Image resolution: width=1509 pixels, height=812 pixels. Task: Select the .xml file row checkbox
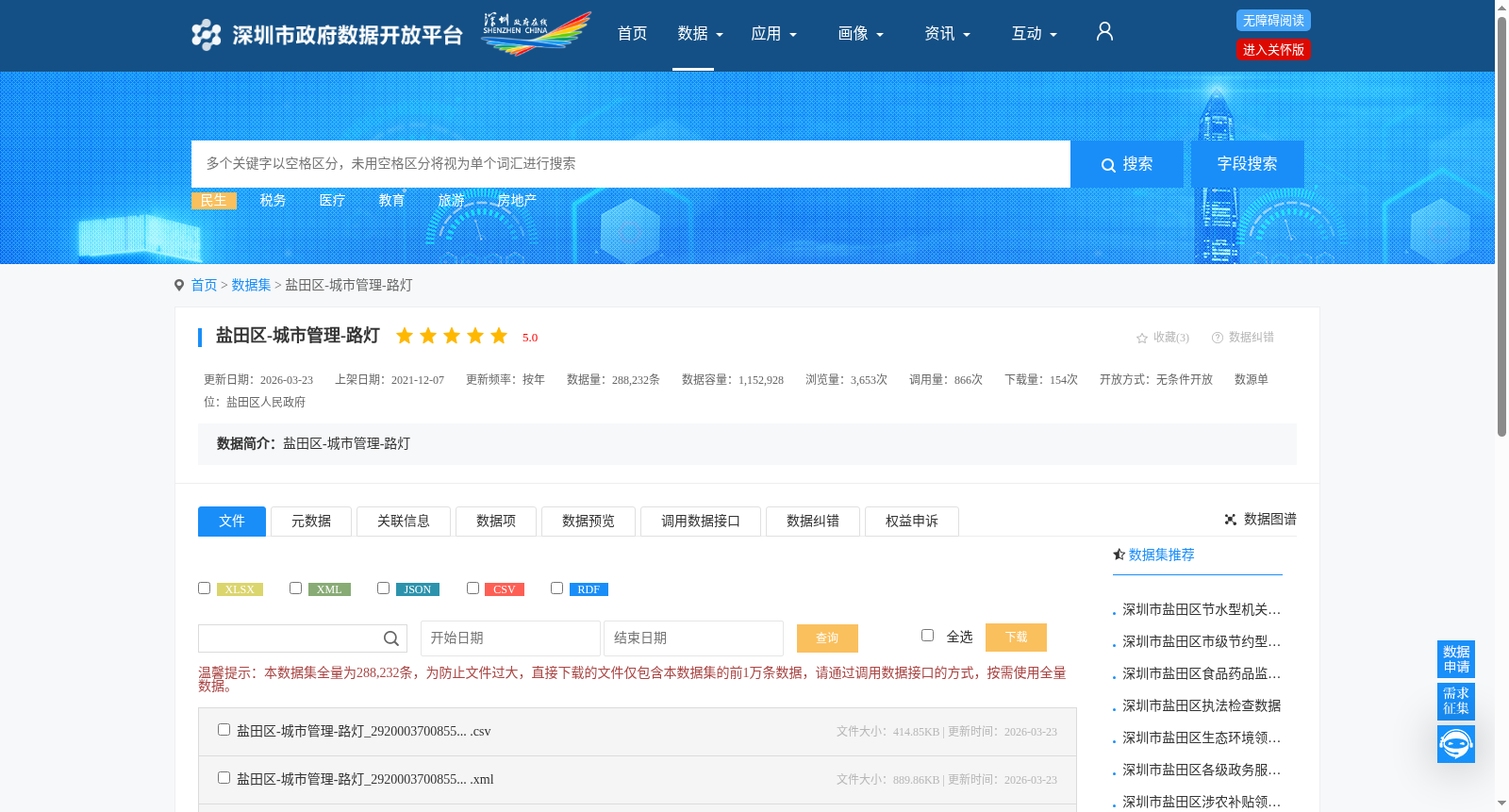224,778
